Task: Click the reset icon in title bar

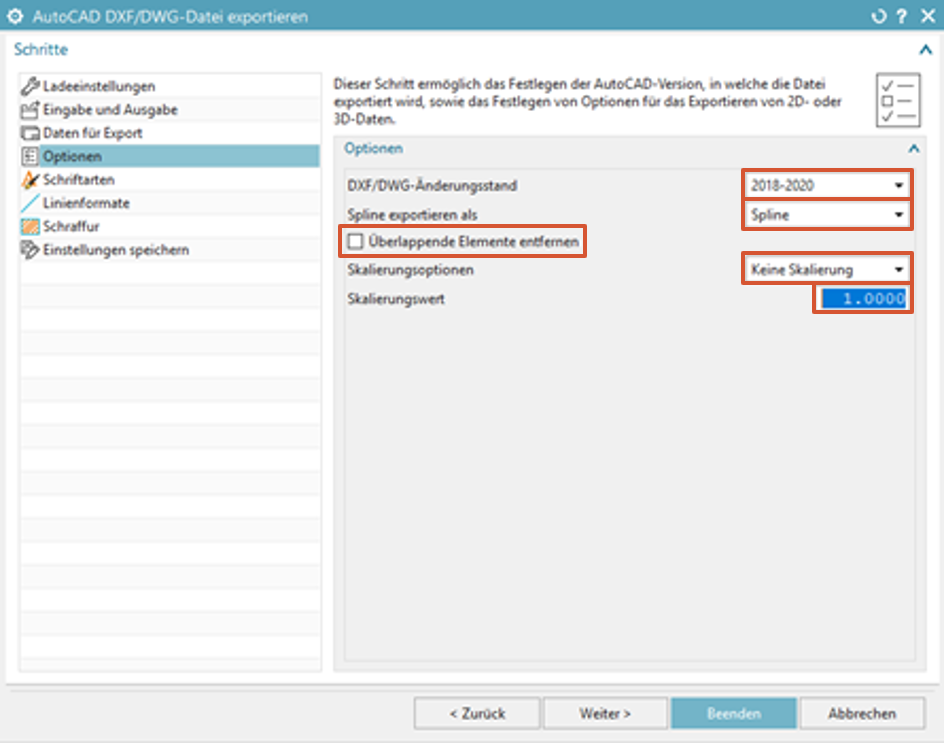Action: pyautogui.click(x=879, y=17)
